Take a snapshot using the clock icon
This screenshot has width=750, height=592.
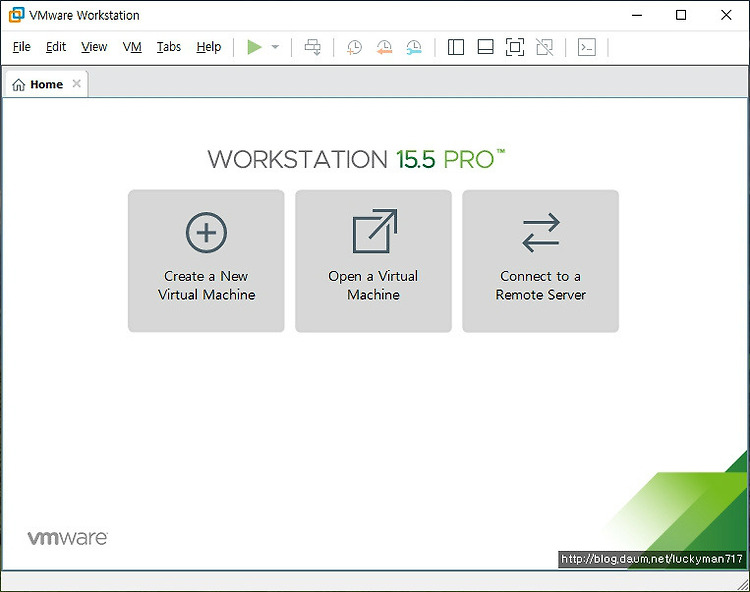click(x=354, y=47)
